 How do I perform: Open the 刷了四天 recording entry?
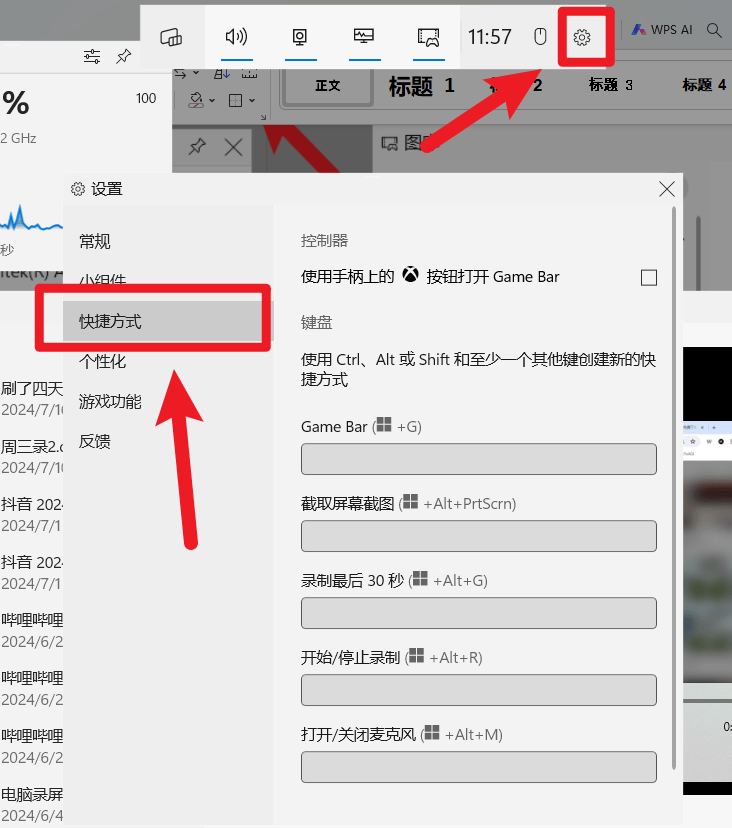pyautogui.click(x=32, y=399)
